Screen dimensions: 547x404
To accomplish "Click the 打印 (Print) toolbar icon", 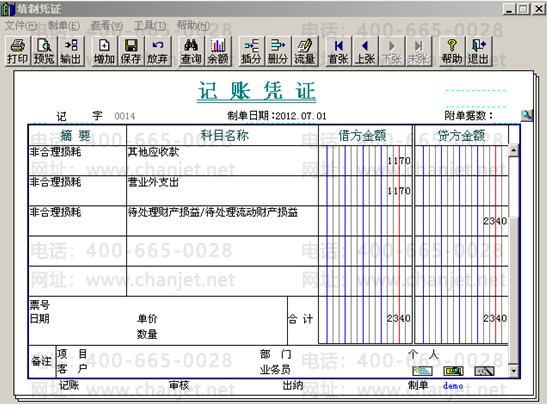I will click(x=17, y=52).
